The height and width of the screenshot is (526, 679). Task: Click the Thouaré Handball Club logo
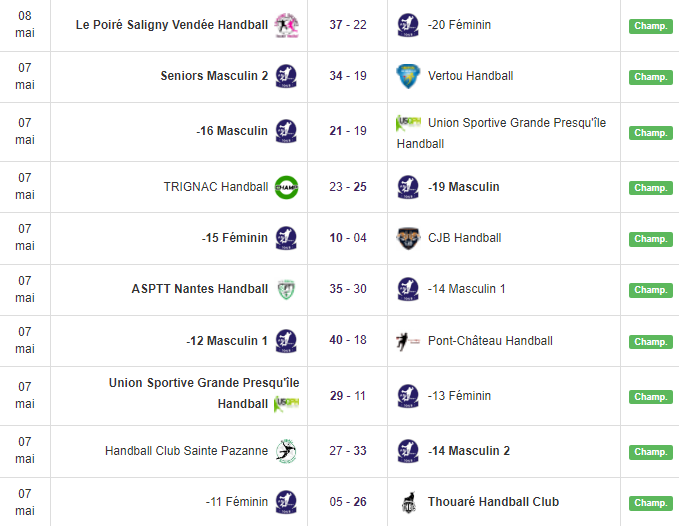click(x=407, y=502)
